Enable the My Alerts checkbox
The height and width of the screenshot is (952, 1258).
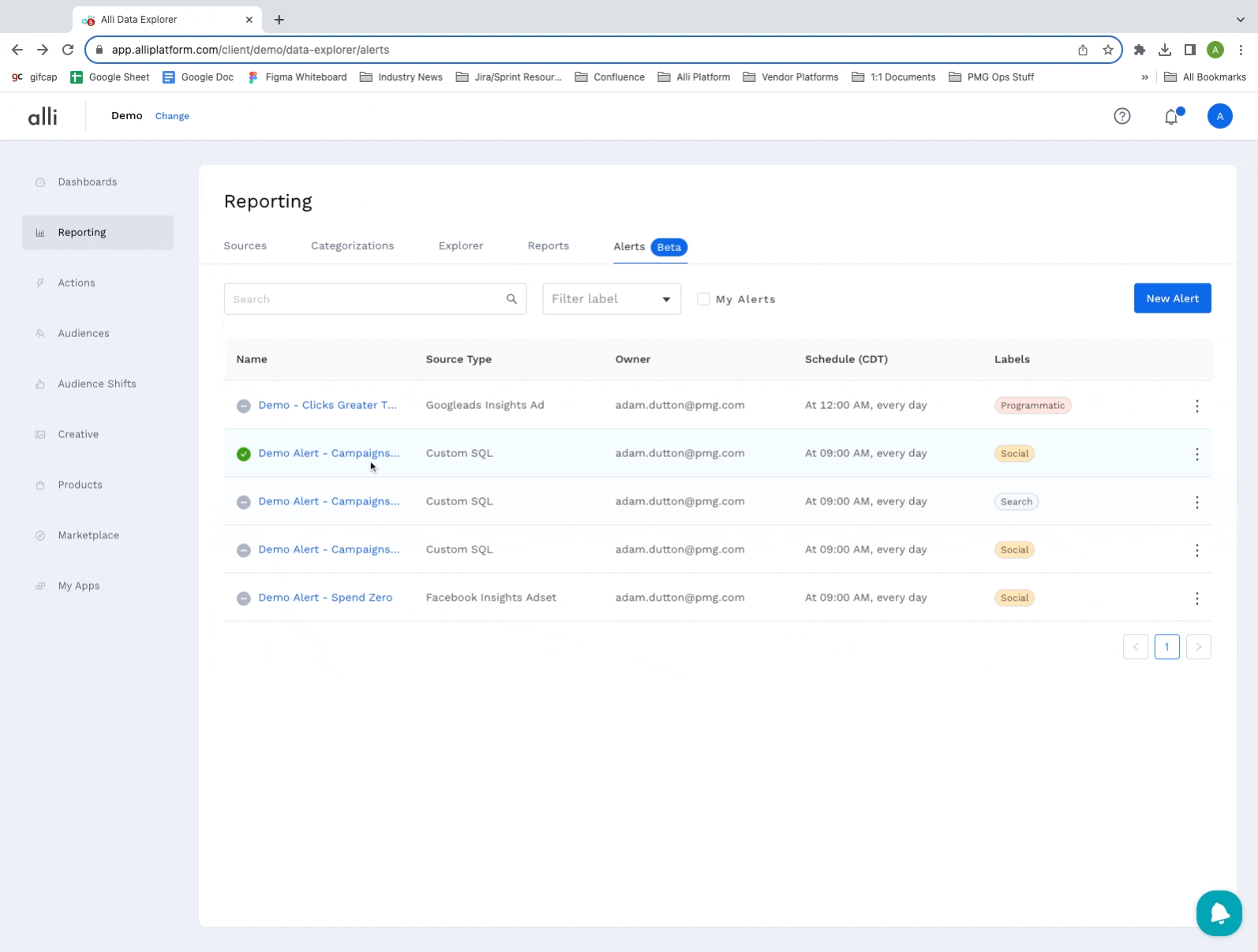point(703,299)
